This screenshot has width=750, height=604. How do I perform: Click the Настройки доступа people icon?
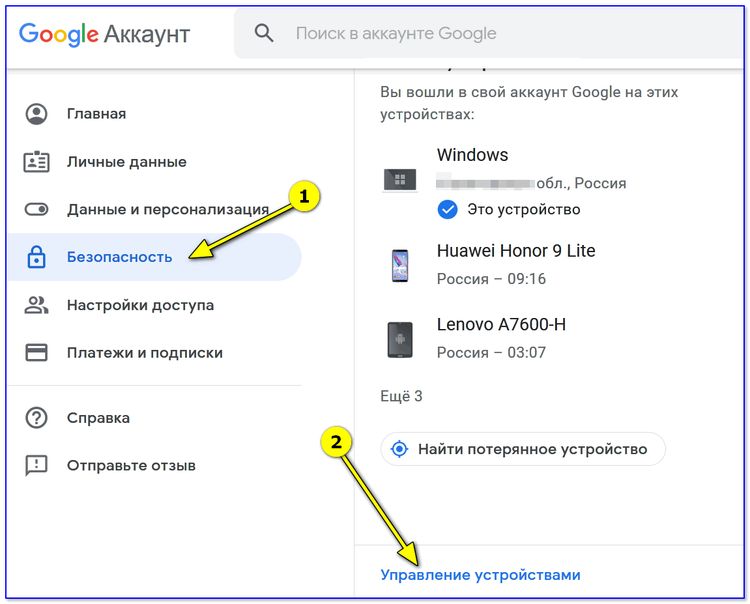(x=36, y=305)
